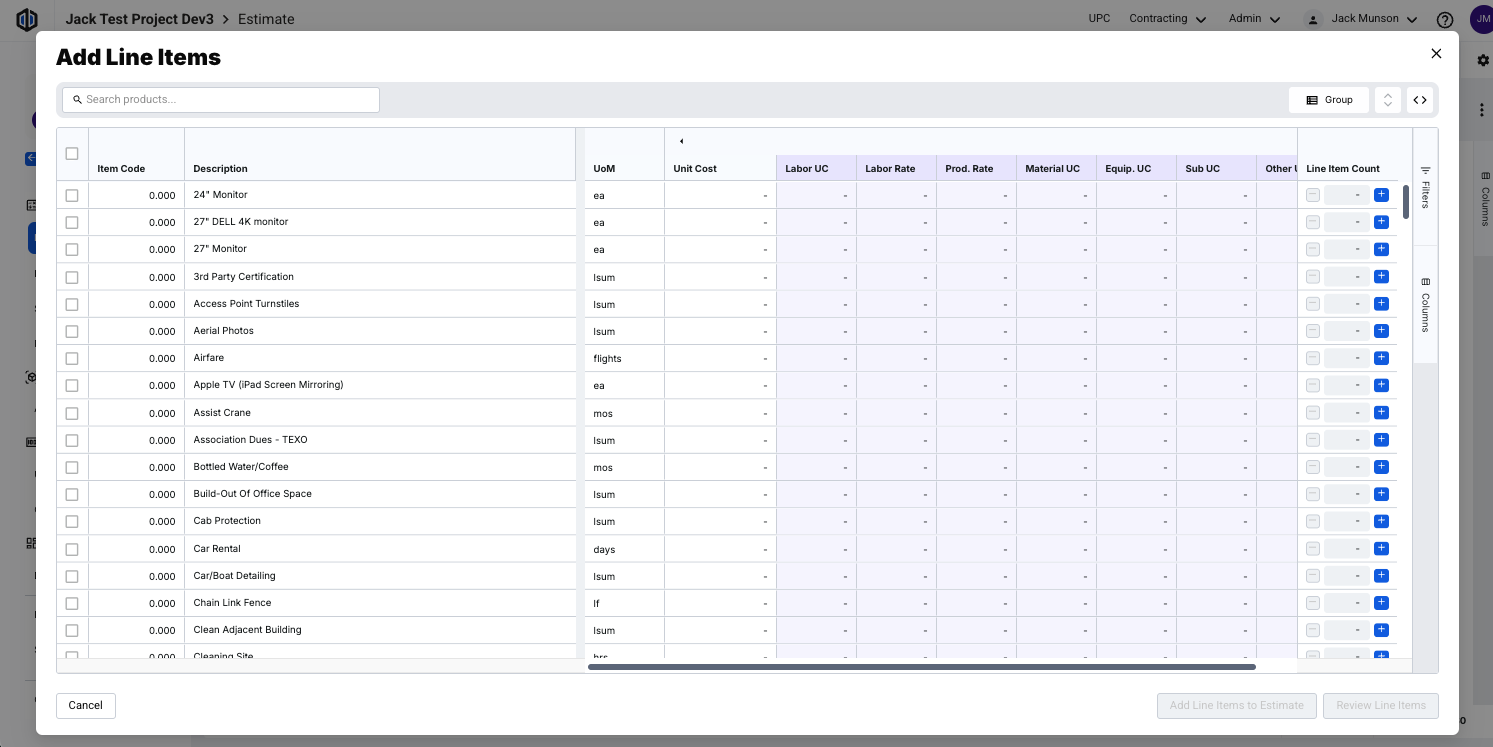Click the Car Rental 'days' UoM cell
Screen dimensions: 1493x747
coord(624,549)
